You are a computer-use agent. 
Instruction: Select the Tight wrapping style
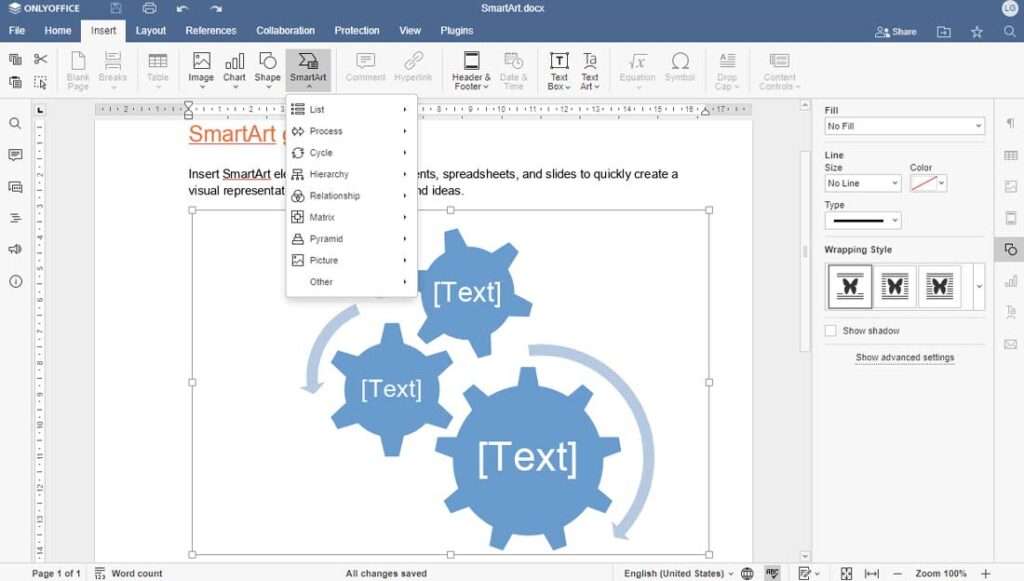(939, 286)
